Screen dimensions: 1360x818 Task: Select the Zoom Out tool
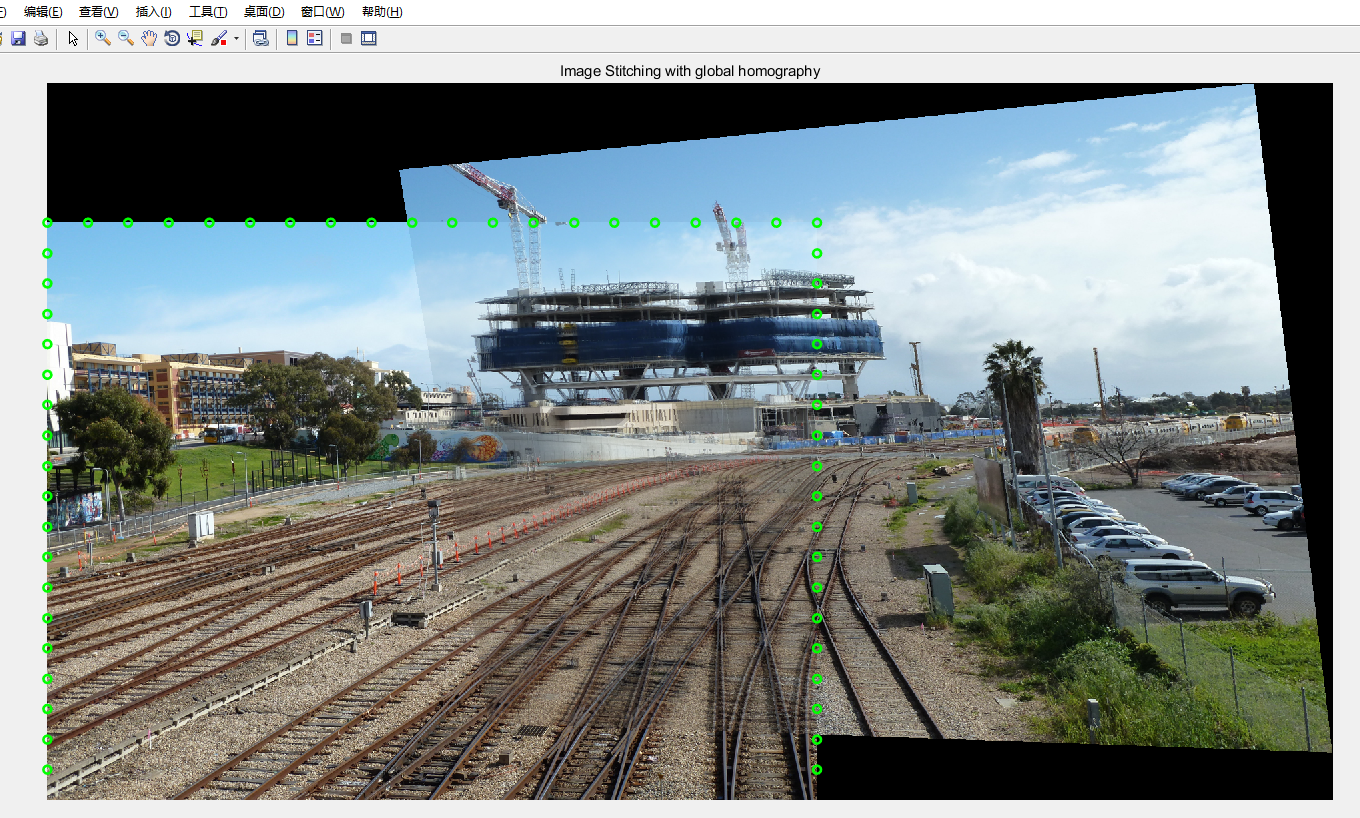(x=124, y=38)
